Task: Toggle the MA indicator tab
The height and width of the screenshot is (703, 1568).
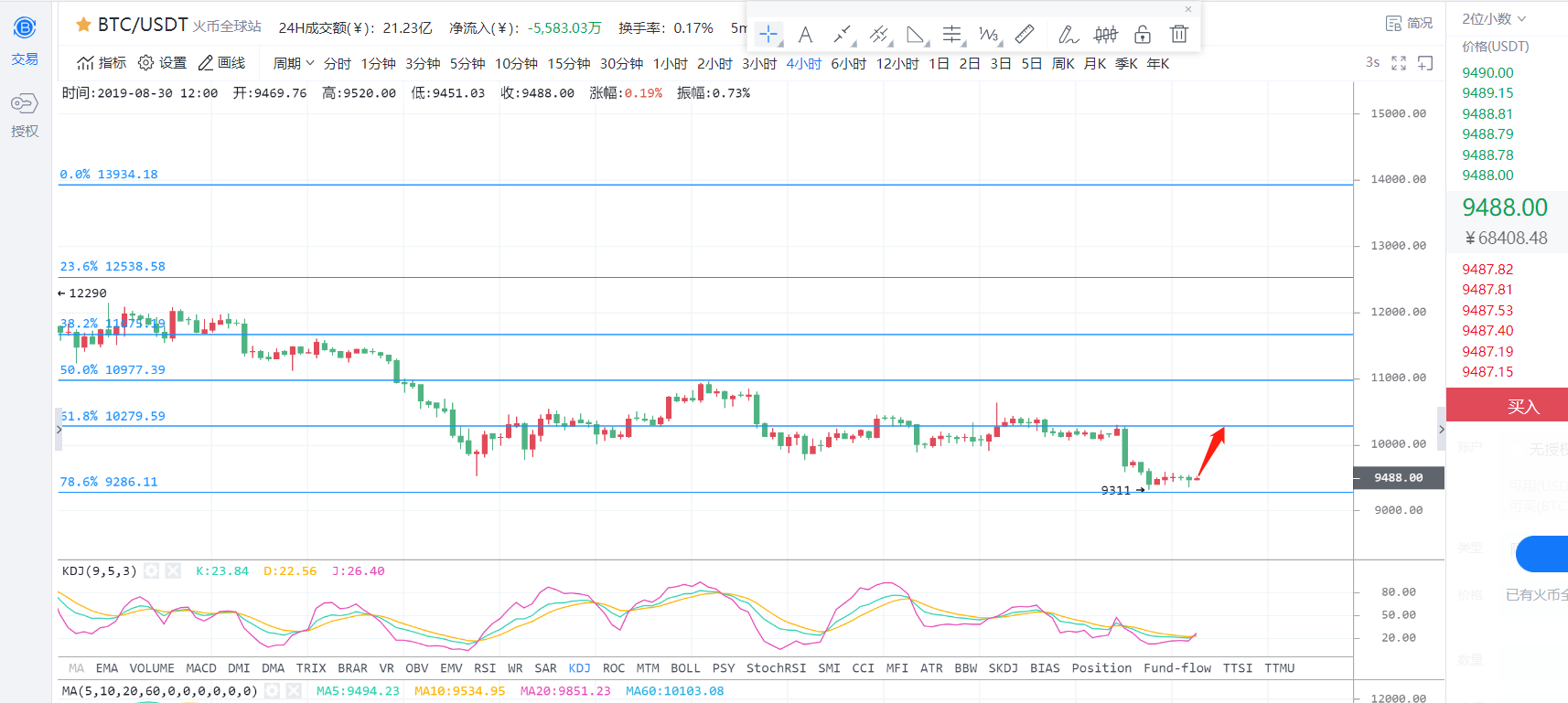Action: (76, 668)
